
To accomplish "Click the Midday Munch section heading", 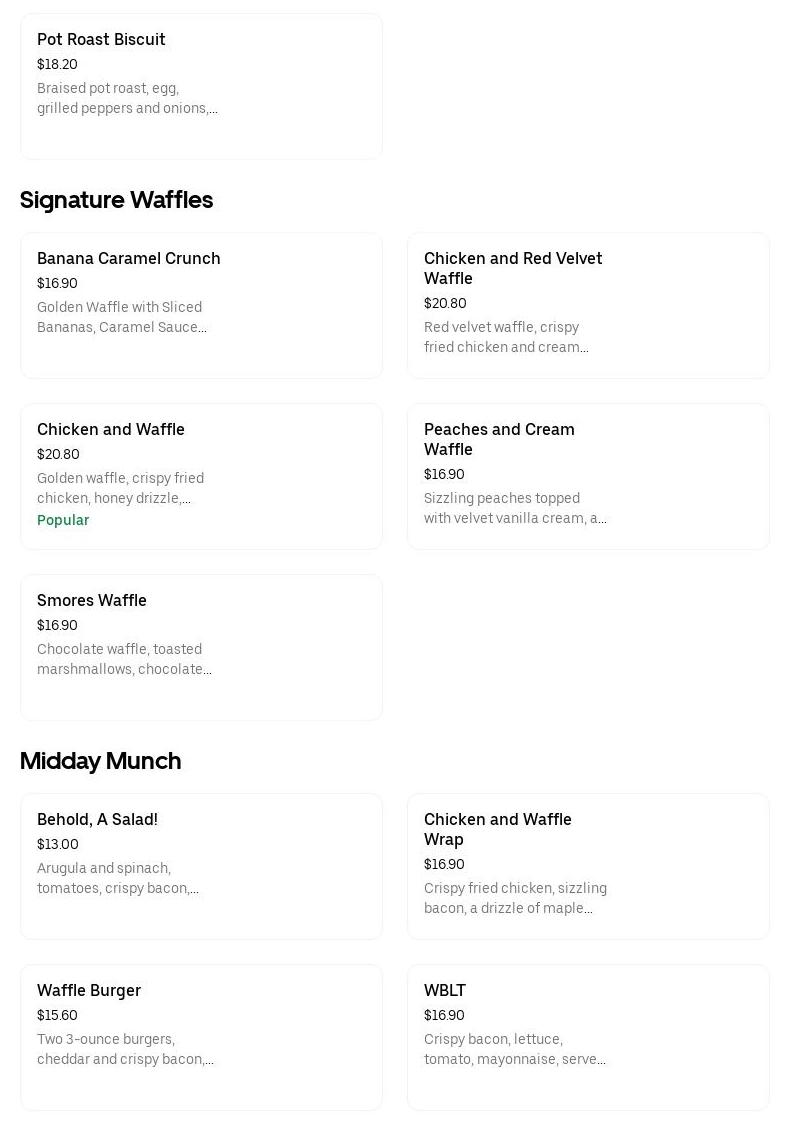I will pos(100,761).
